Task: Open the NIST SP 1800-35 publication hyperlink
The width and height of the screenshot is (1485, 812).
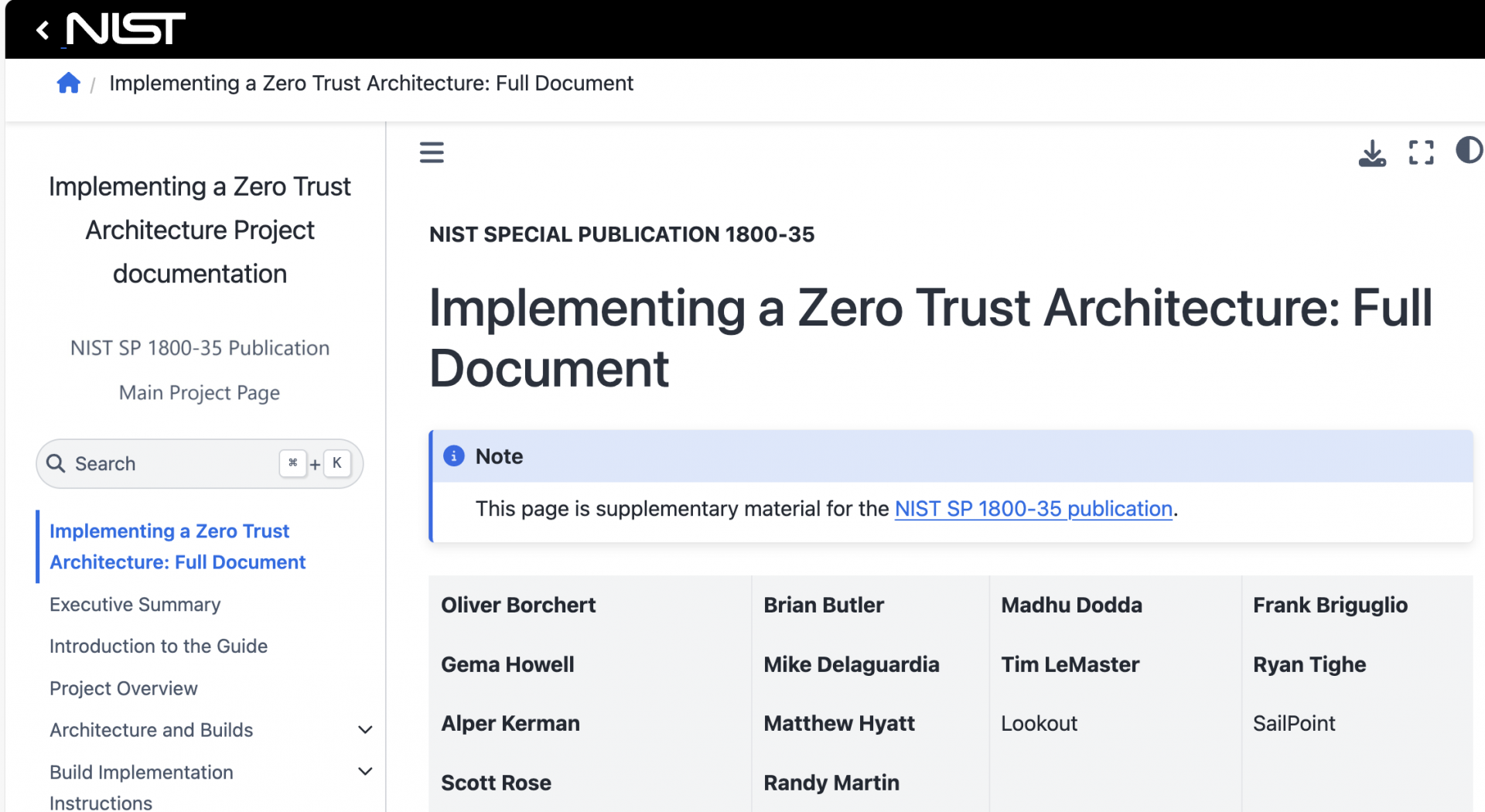Action: (1033, 509)
